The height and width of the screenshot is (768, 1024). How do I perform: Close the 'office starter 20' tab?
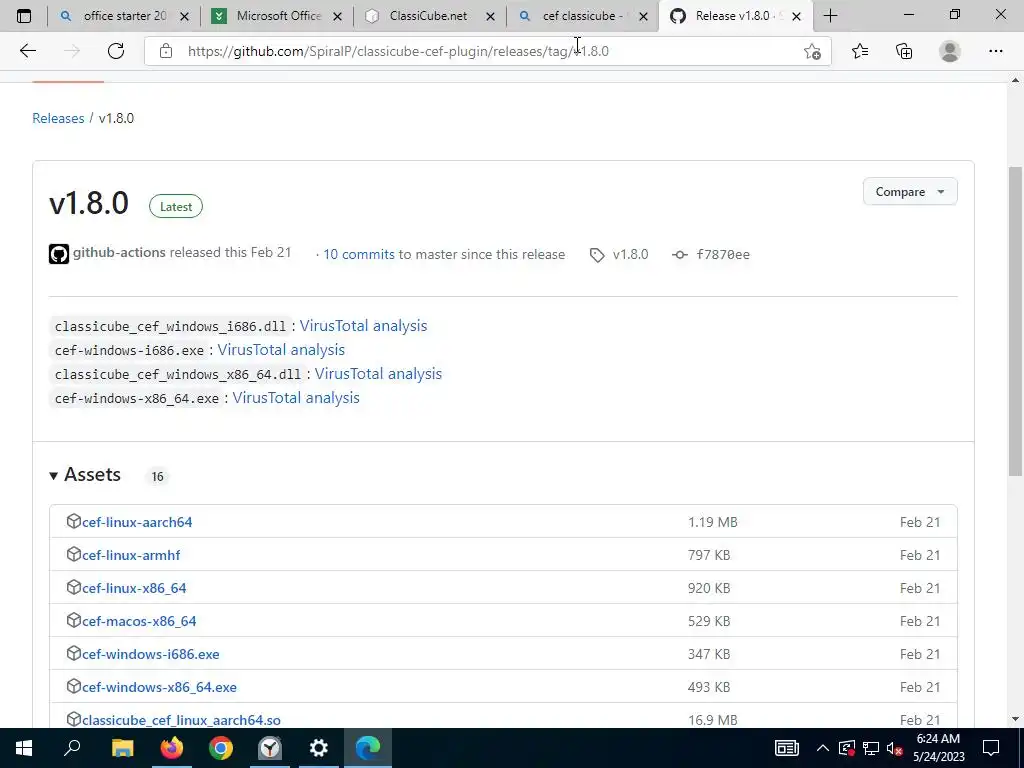pyautogui.click(x=184, y=16)
